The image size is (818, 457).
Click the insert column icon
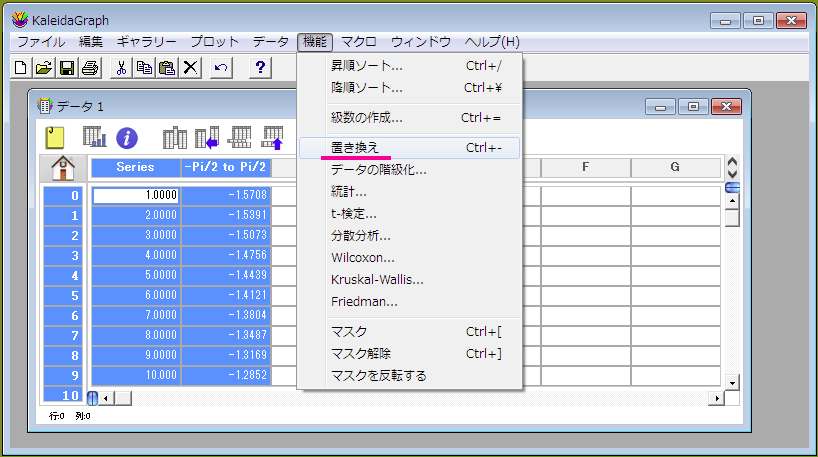tap(175, 138)
